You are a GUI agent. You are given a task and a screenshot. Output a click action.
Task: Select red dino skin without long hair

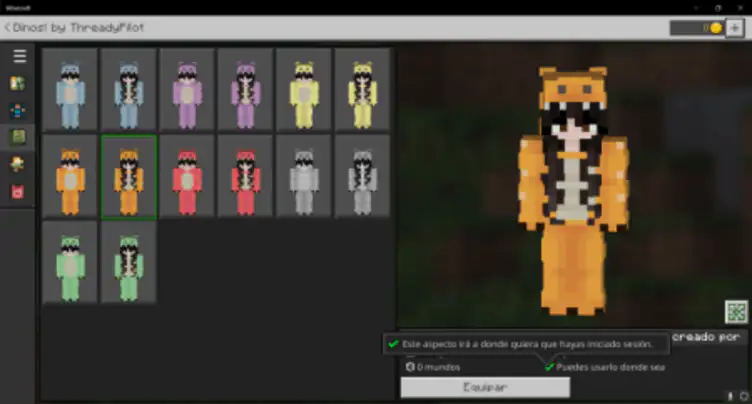coord(187,177)
